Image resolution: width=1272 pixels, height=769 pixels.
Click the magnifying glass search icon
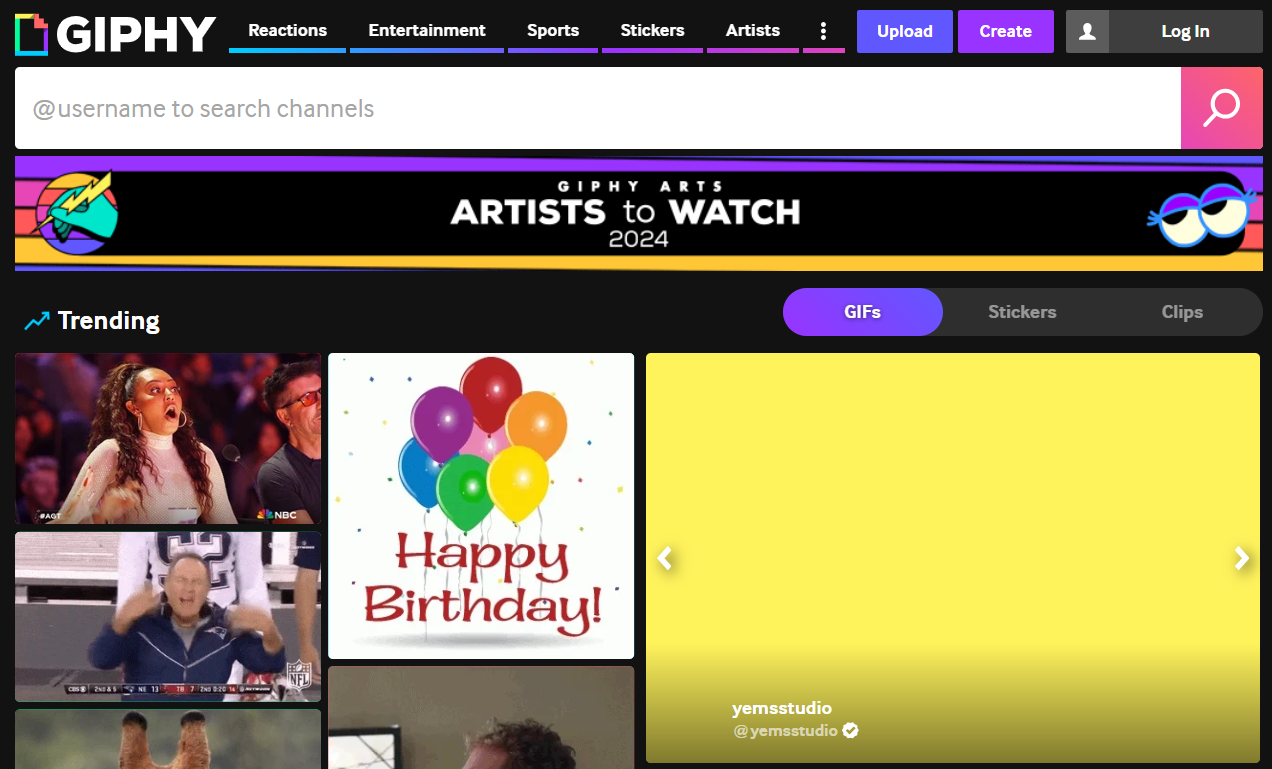click(1221, 108)
